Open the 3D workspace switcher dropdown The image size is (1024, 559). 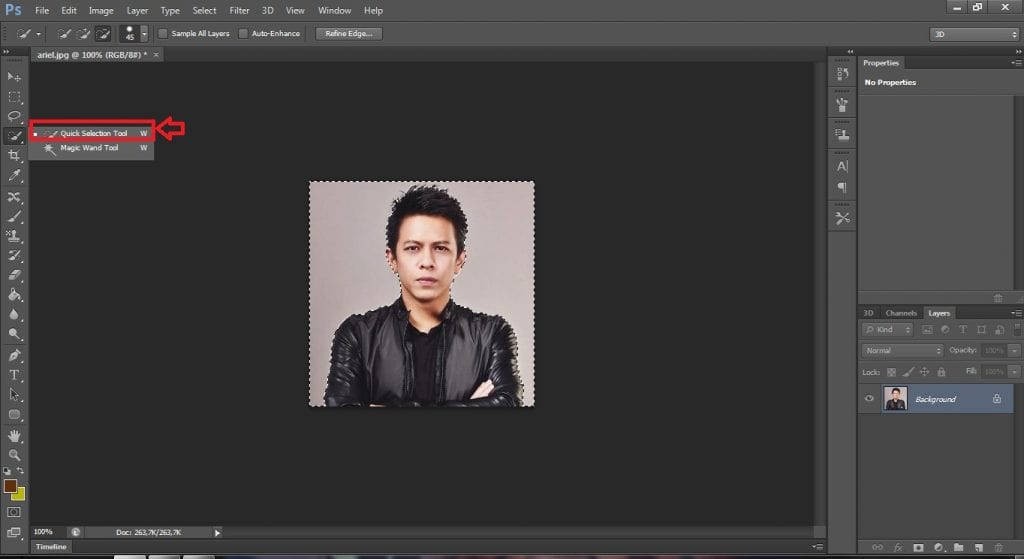[x=973, y=34]
